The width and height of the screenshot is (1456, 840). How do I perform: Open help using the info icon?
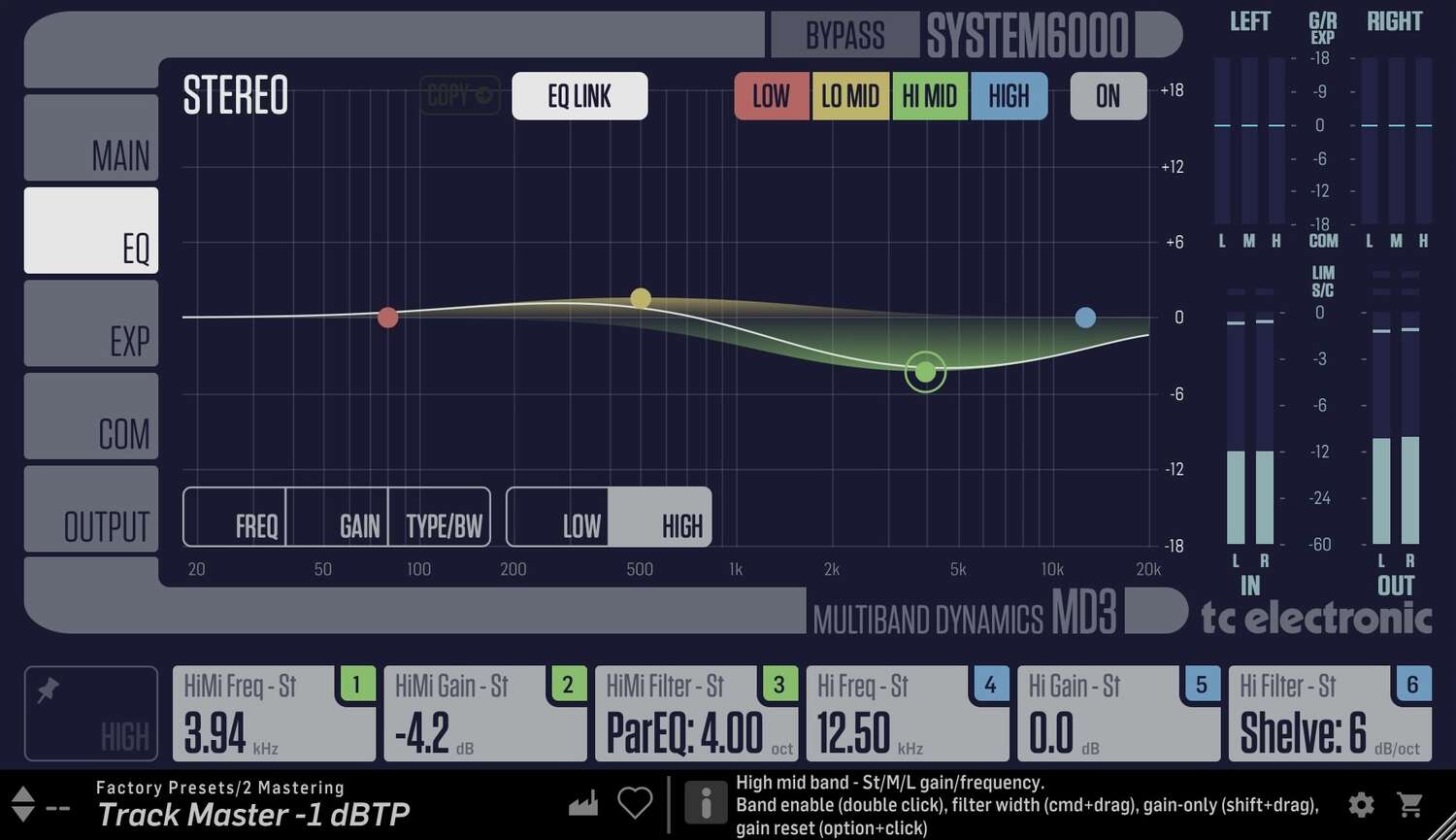(x=706, y=802)
